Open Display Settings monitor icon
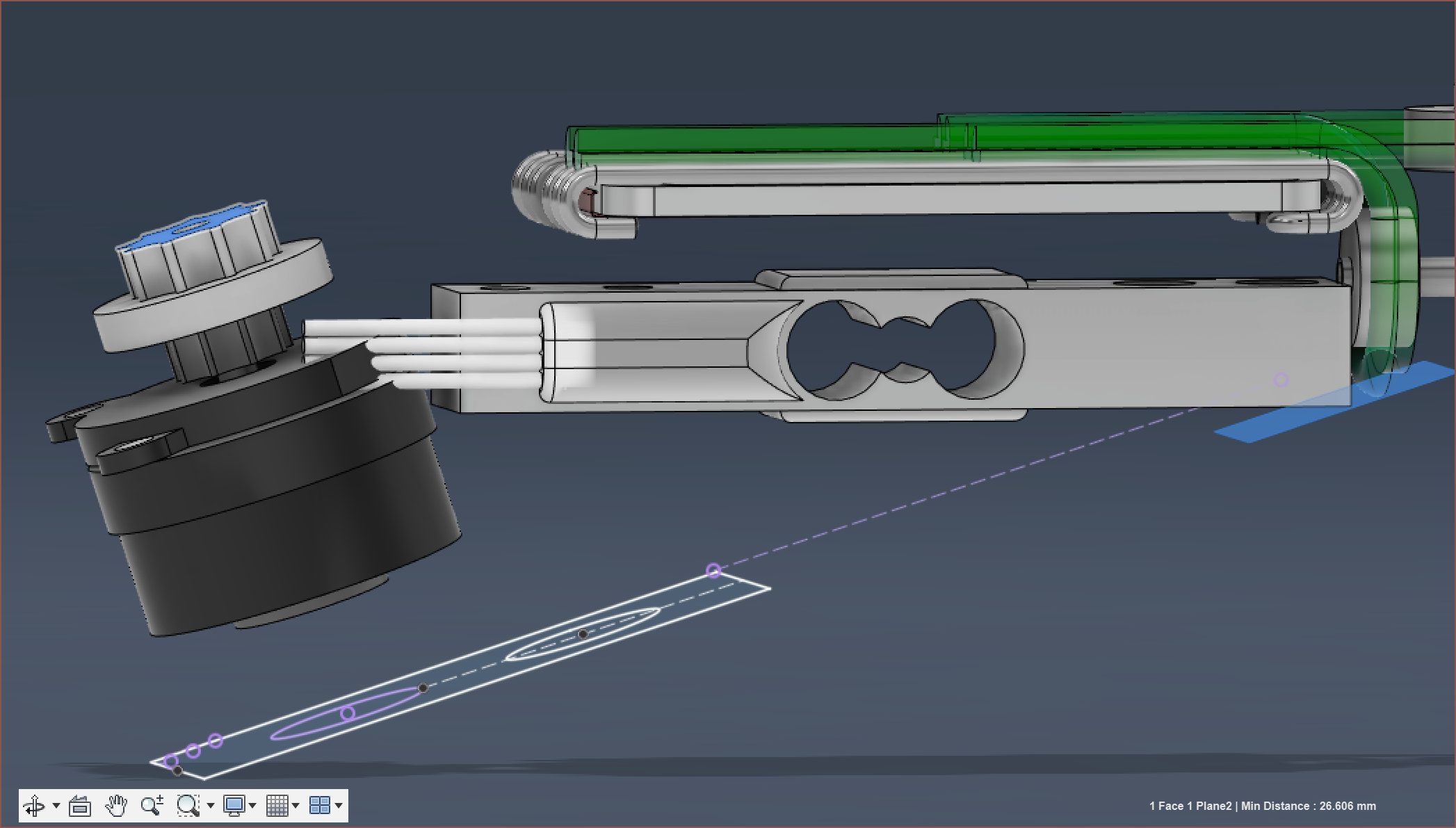The image size is (1456, 828). [234, 806]
